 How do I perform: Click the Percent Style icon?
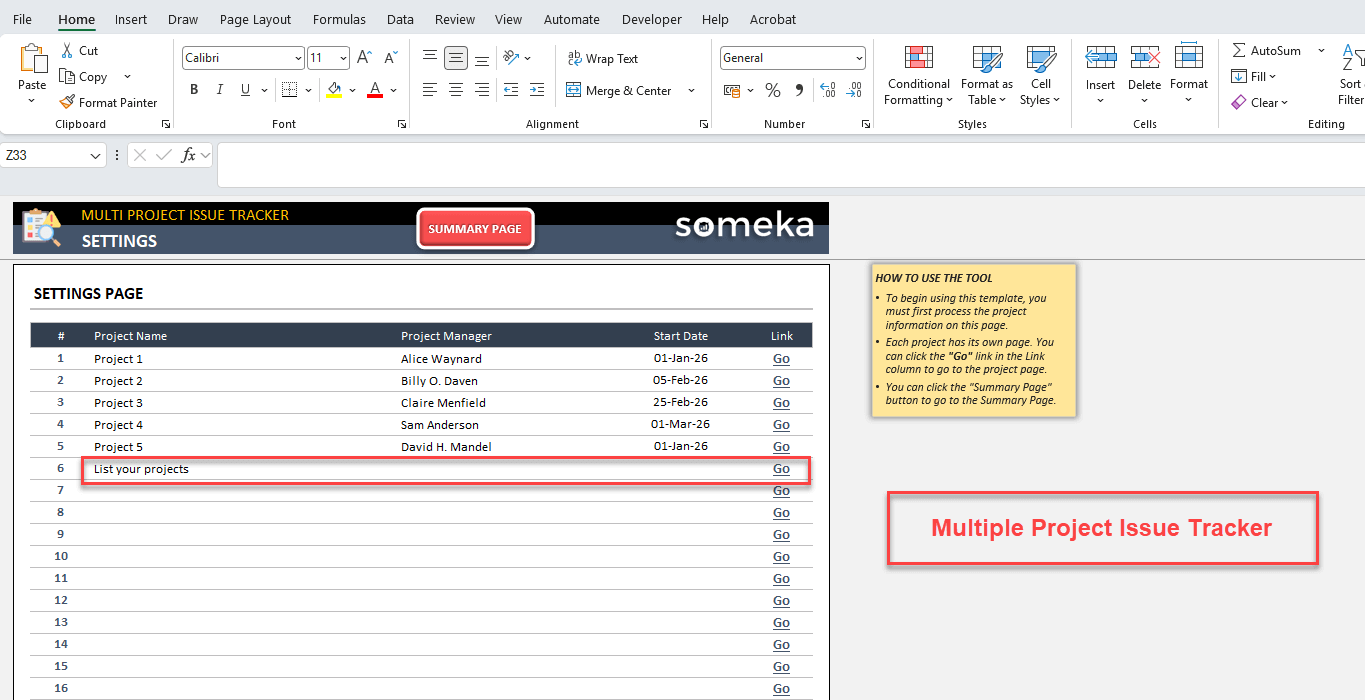[772, 90]
